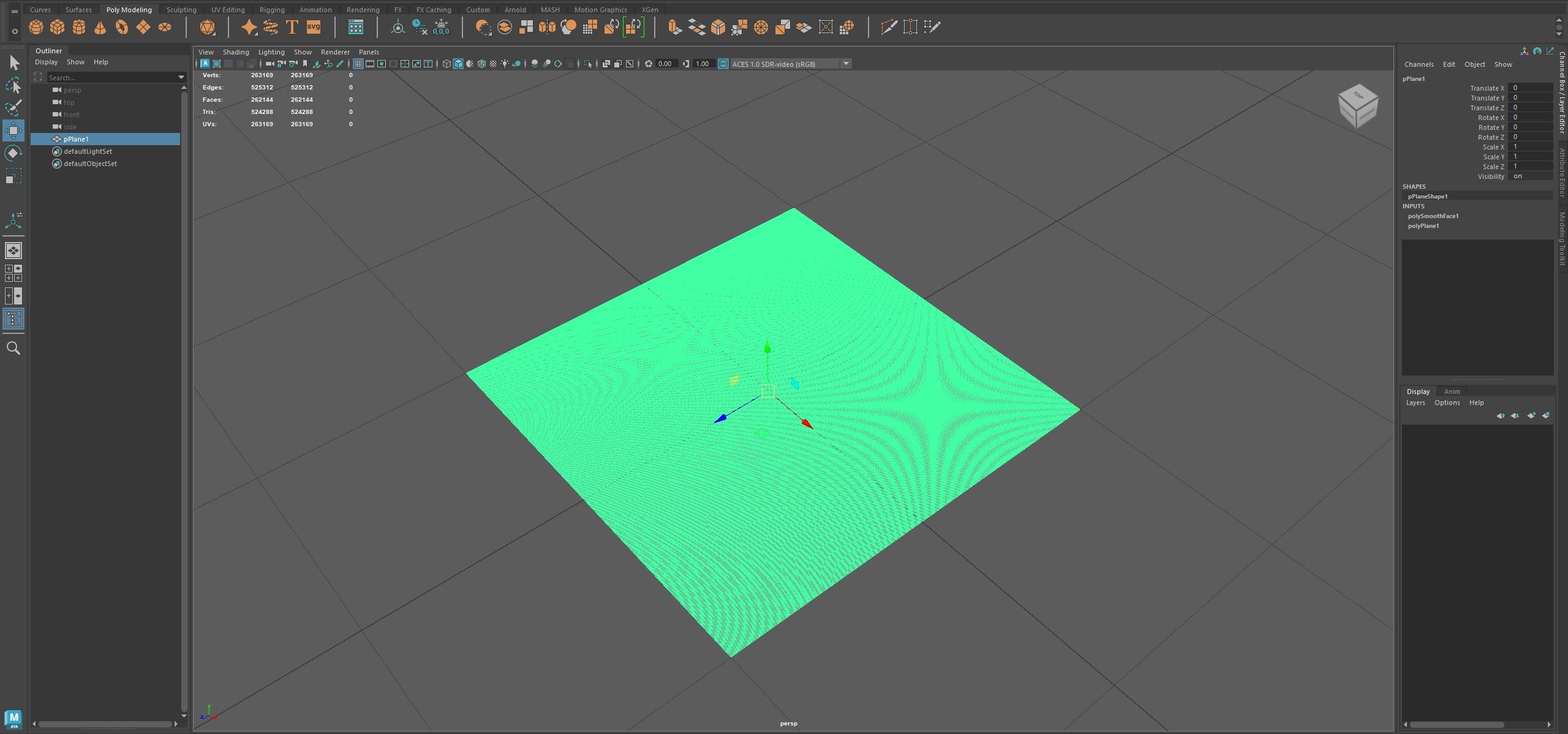Open the viewport Shading menu
This screenshot has width=1568, height=734.
click(236, 52)
